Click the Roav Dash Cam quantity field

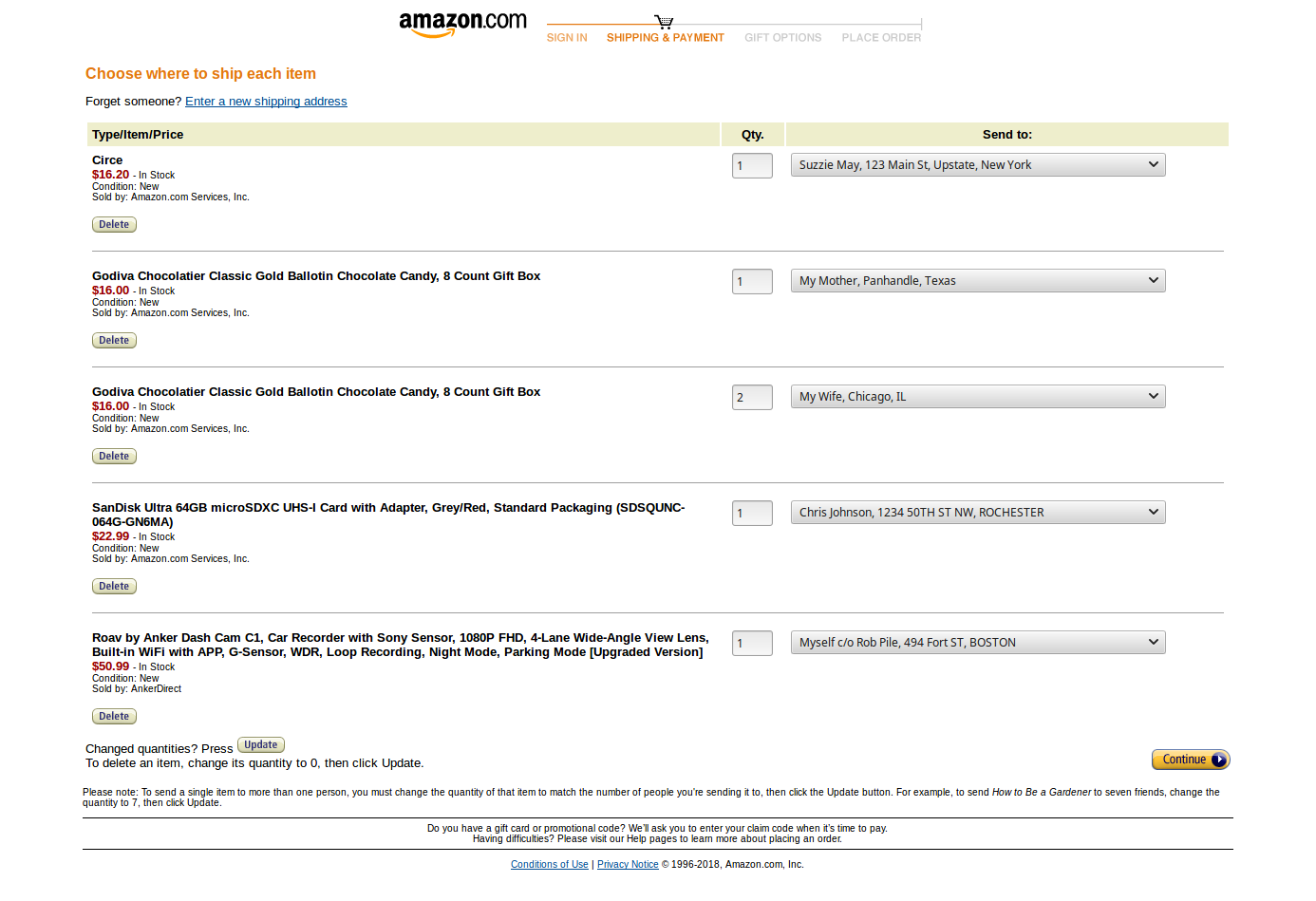pos(752,644)
